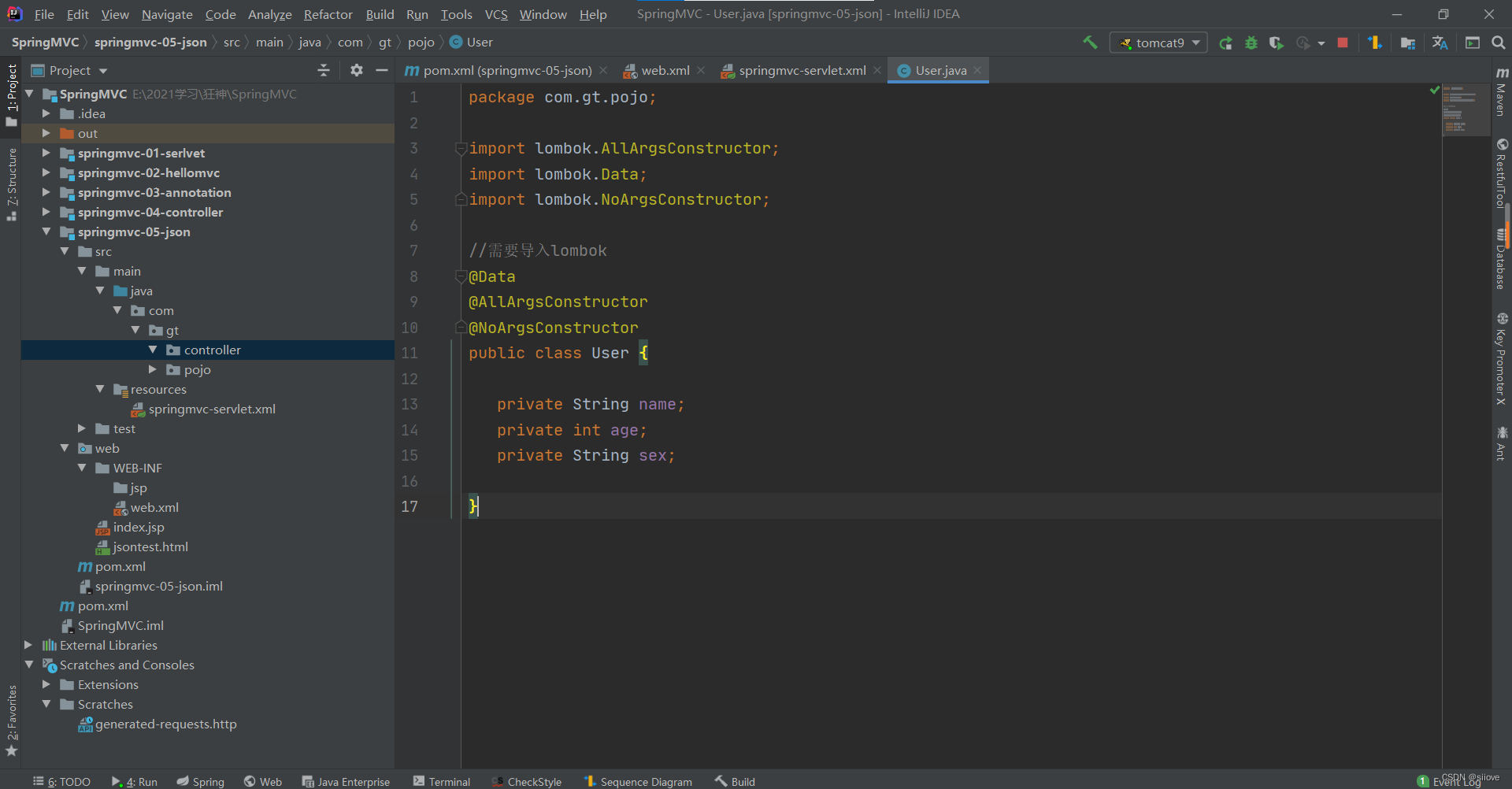
Task: Toggle the Favorites tool window
Action: pos(11,720)
